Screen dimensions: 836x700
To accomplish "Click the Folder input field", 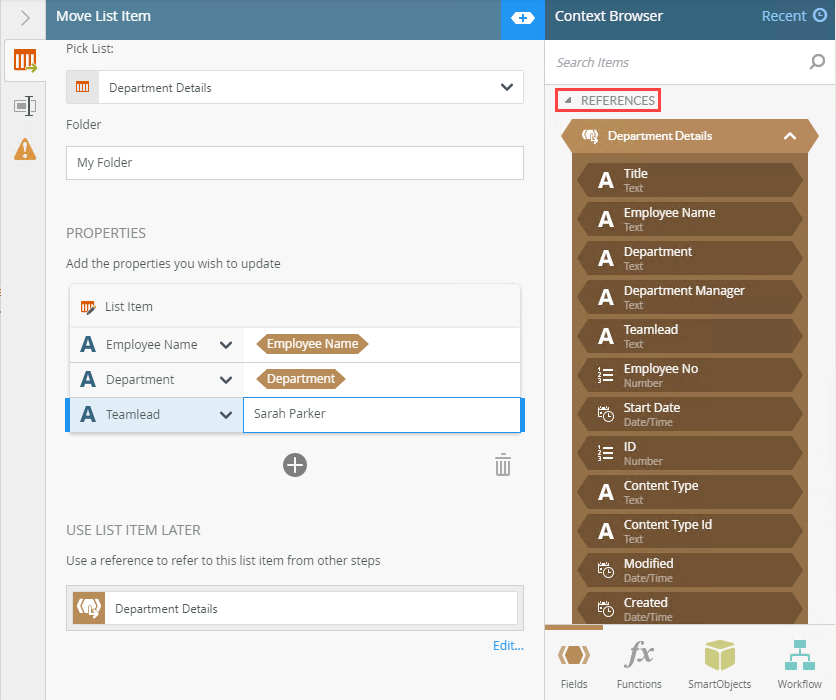I will [x=294, y=163].
